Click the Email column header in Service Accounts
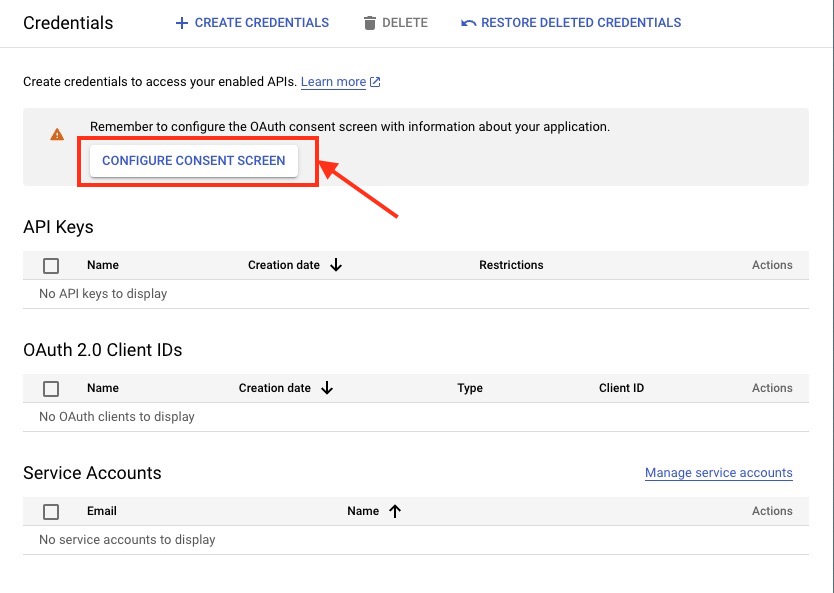 click(x=102, y=511)
